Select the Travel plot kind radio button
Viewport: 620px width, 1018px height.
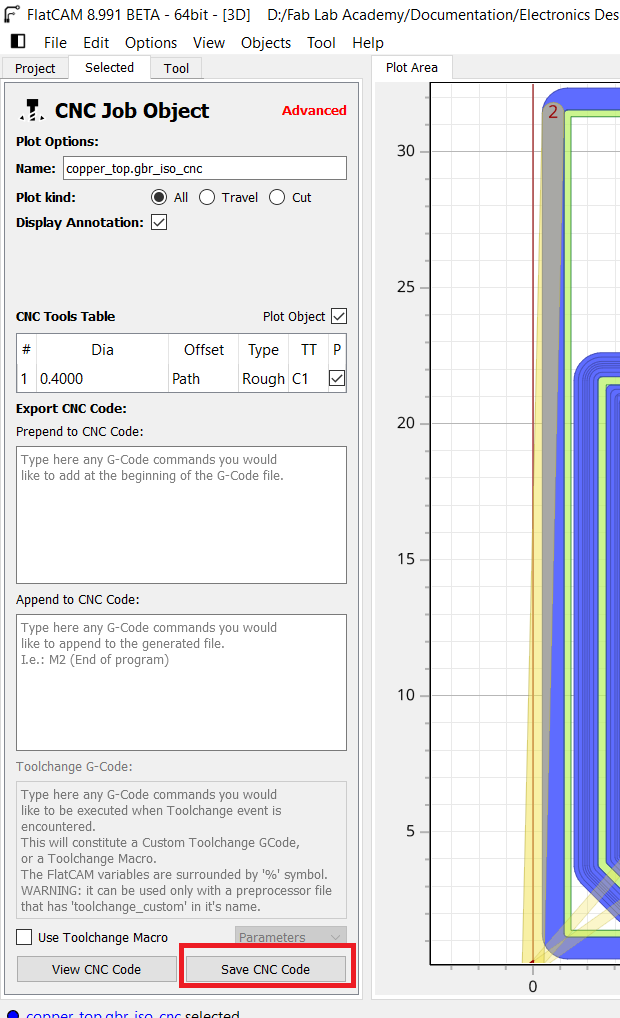(x=207, y=197)
